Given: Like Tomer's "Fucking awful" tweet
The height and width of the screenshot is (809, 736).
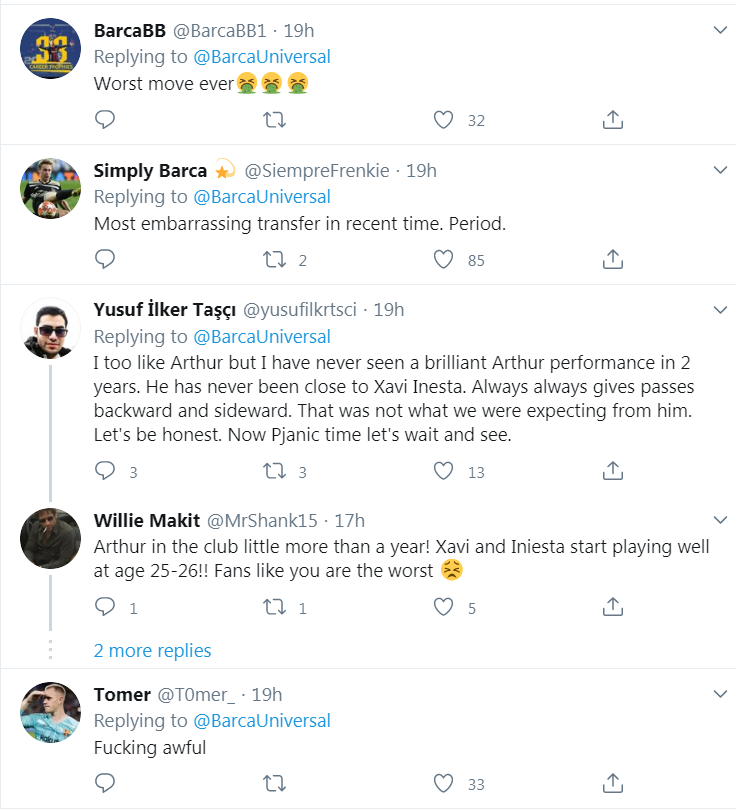Looking at the screenshot, I should [x=443, y=783].
